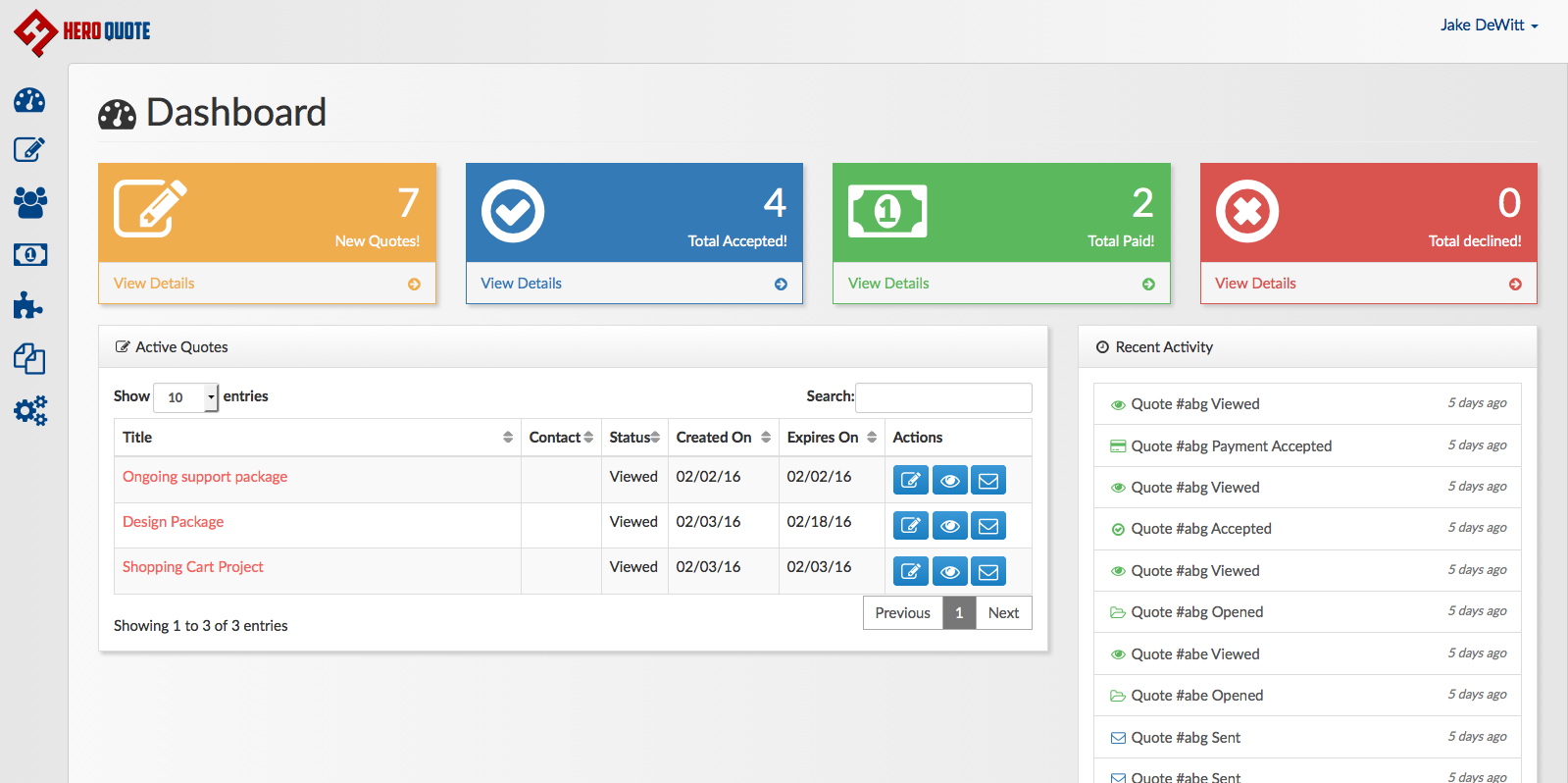The image size is (1568, 783).
Task: Click the New Quotes pencil icon on orange card
Action: click(x=150, y=208)
